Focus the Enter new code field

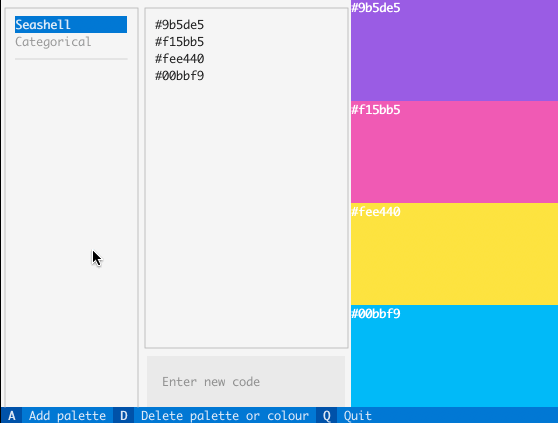pyautogui.click(x=246, y=382)
